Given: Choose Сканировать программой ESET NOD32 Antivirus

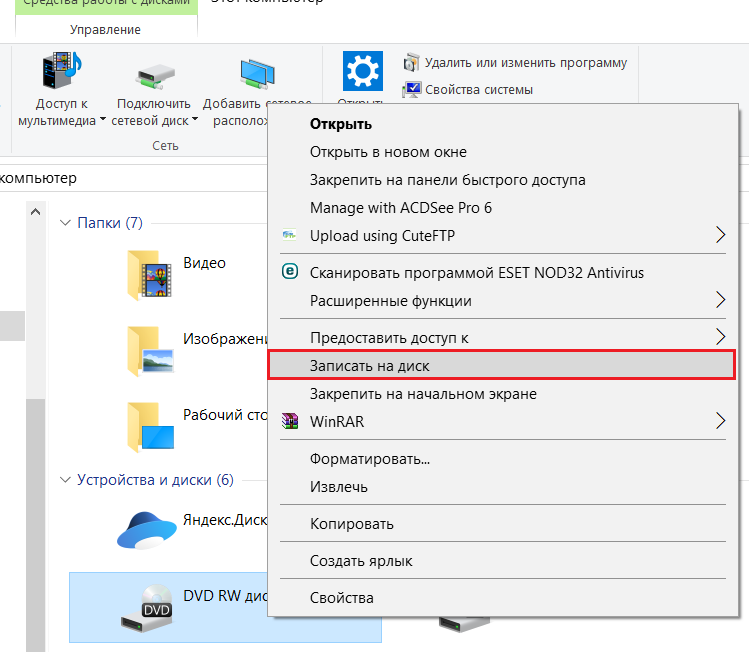Looking at the screenshot, I should pyautogui.click(x=503, y=273).
